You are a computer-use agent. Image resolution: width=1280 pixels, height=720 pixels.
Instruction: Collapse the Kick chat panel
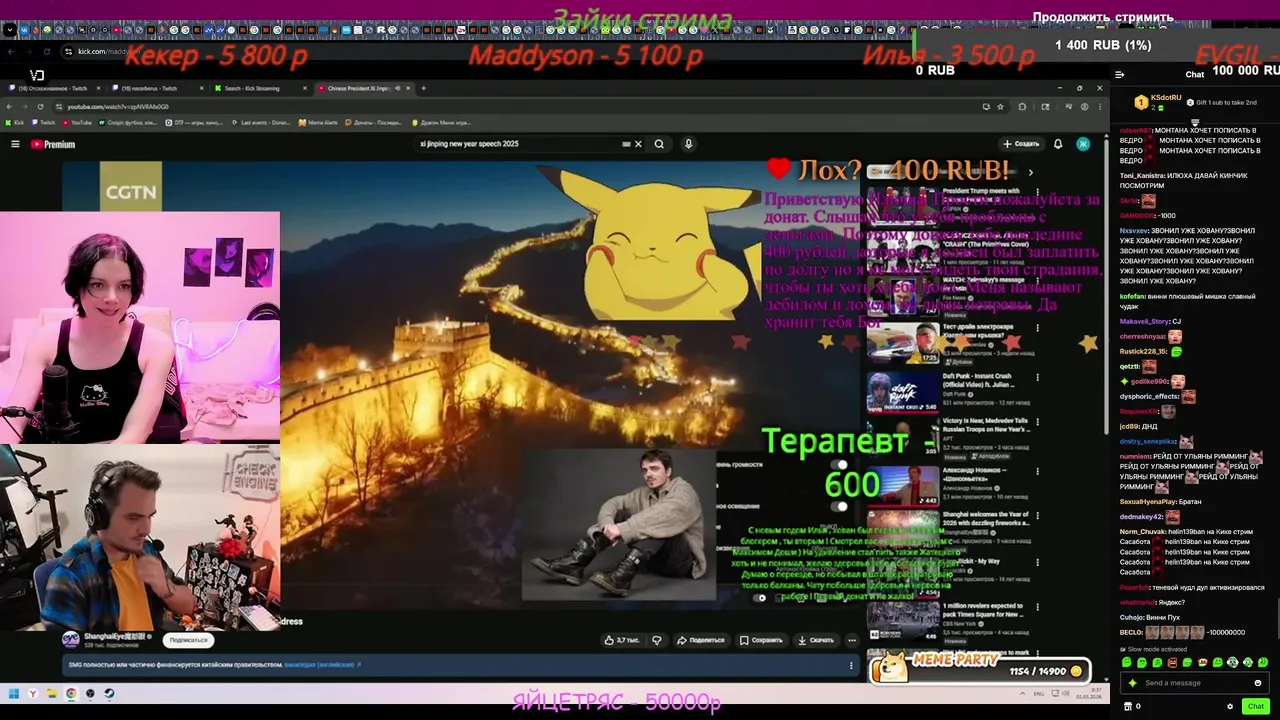pos(1119,74)
